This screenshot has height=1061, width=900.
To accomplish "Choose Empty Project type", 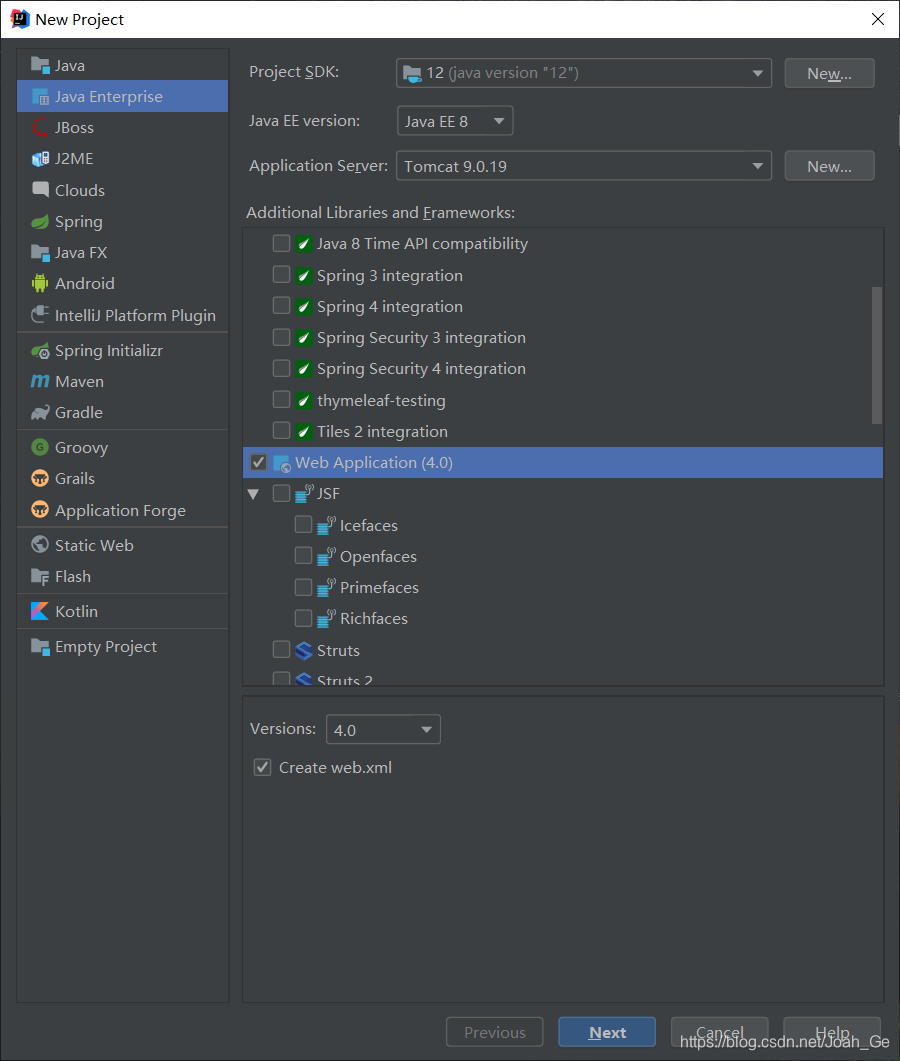I will [x=122, y=646].
